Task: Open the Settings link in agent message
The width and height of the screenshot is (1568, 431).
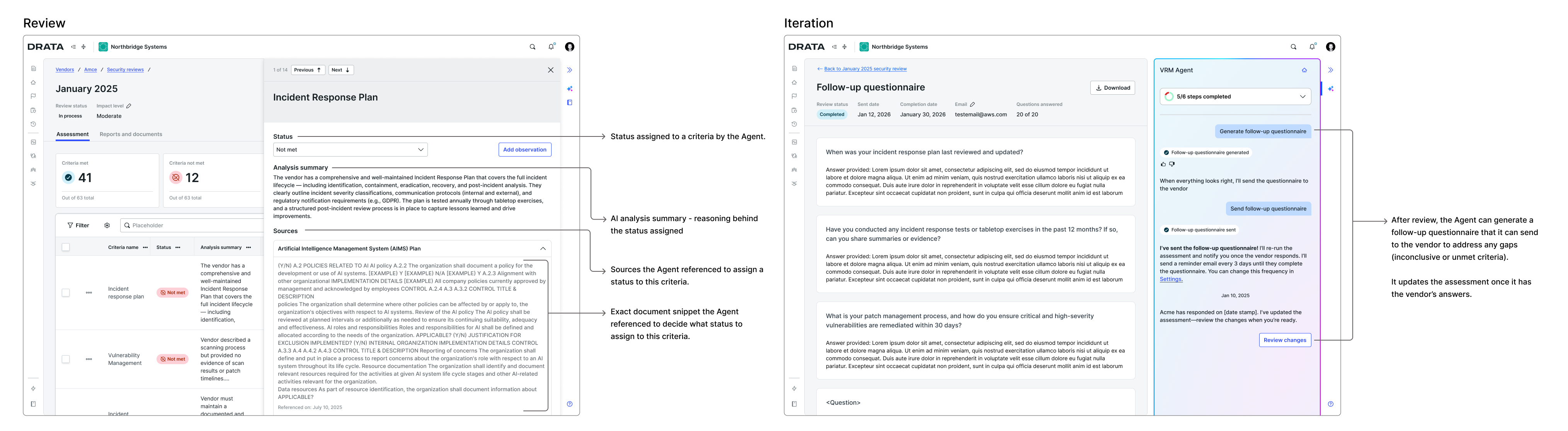Action: (1171, 279)
